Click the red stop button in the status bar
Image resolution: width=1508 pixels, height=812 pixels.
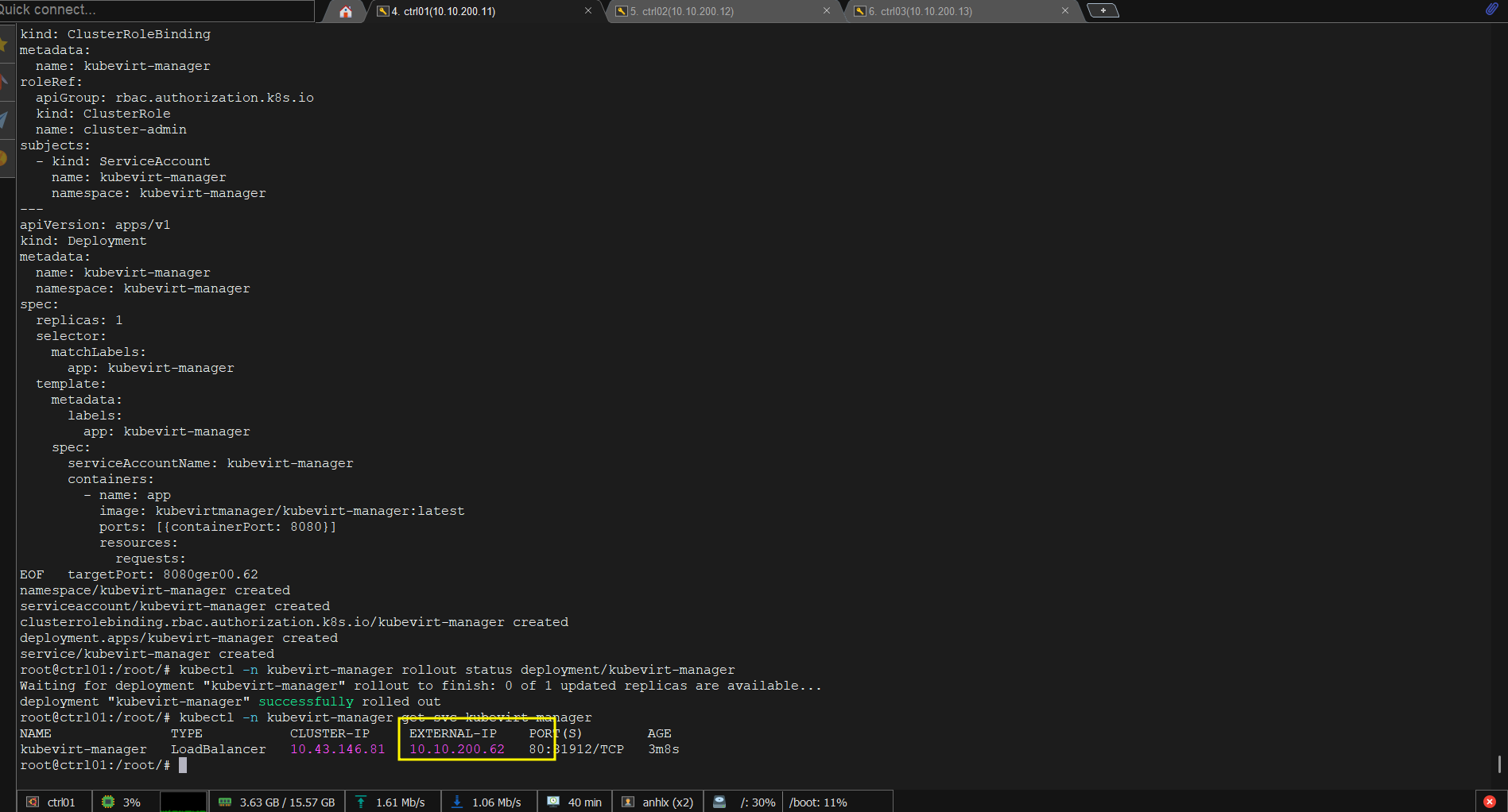click(1490, 802)
